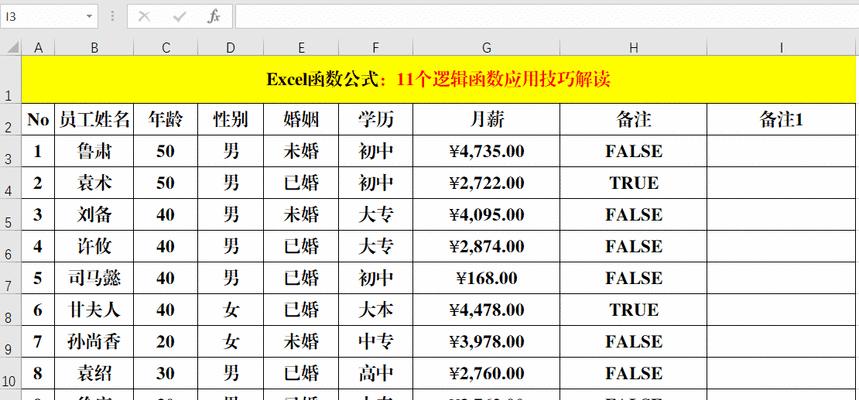Click the '学历' header cell

pyautogui.click(x=375, y=119)
